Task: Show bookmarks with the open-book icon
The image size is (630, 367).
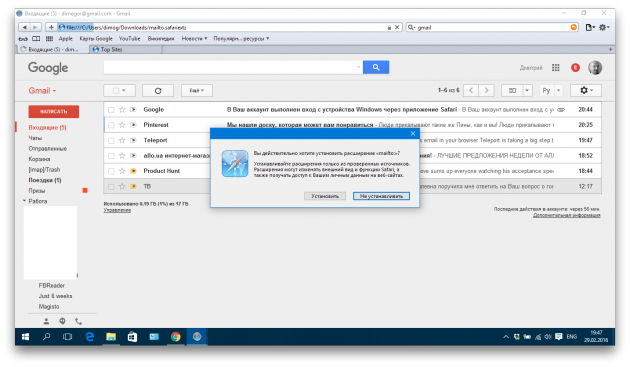Action: 36,39
